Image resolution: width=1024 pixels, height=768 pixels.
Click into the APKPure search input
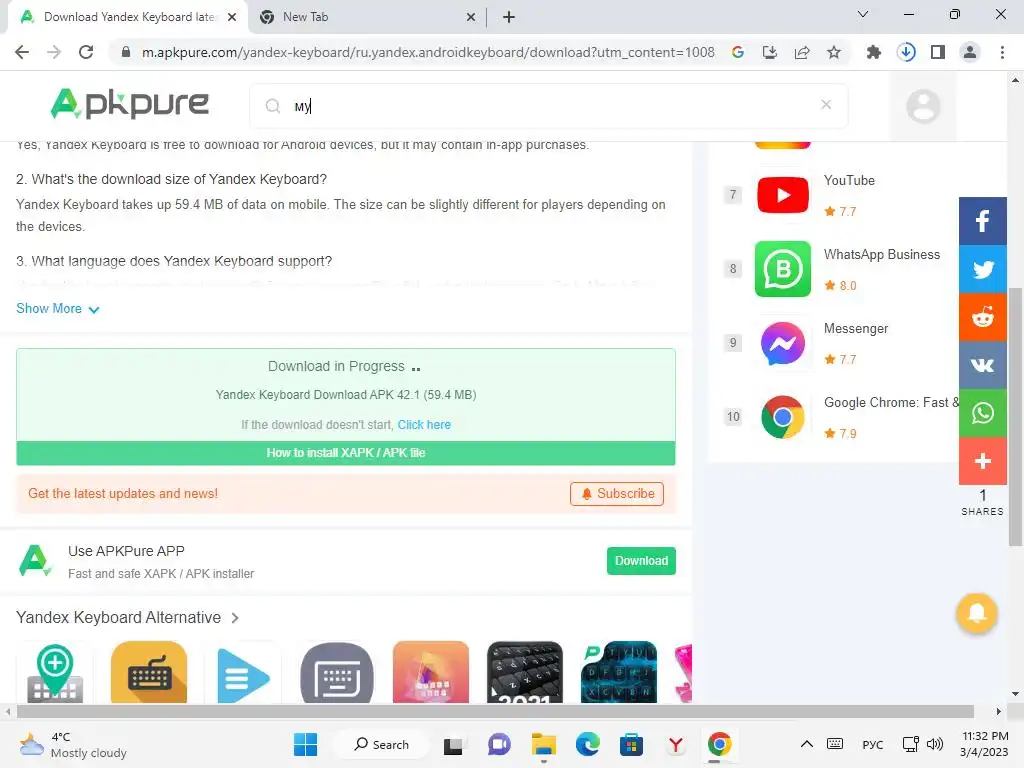coord(549,106)
